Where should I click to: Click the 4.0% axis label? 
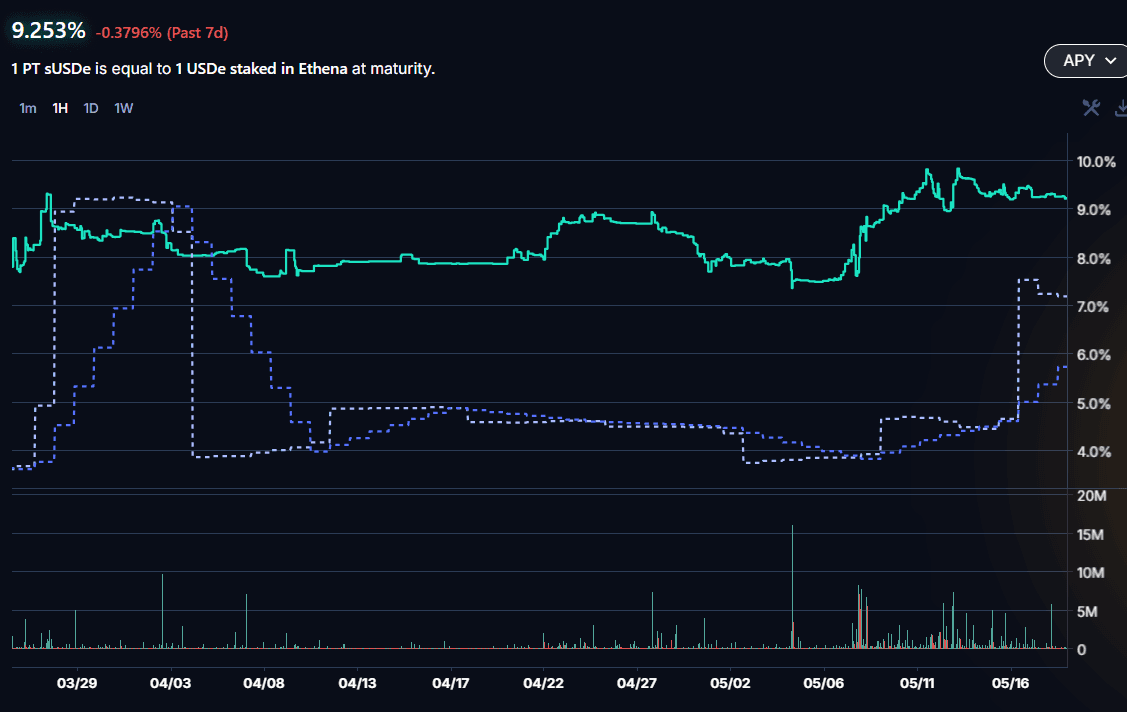point(1093,452)
